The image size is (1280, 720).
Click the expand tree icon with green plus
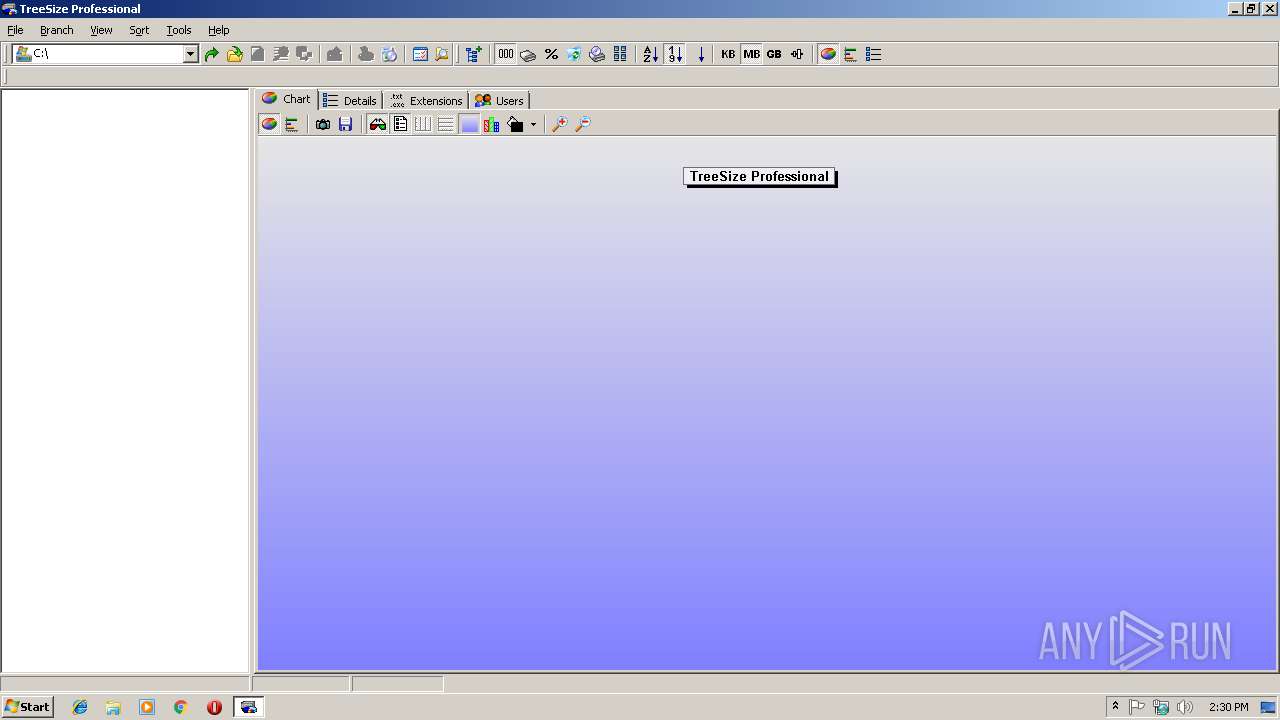474,54
